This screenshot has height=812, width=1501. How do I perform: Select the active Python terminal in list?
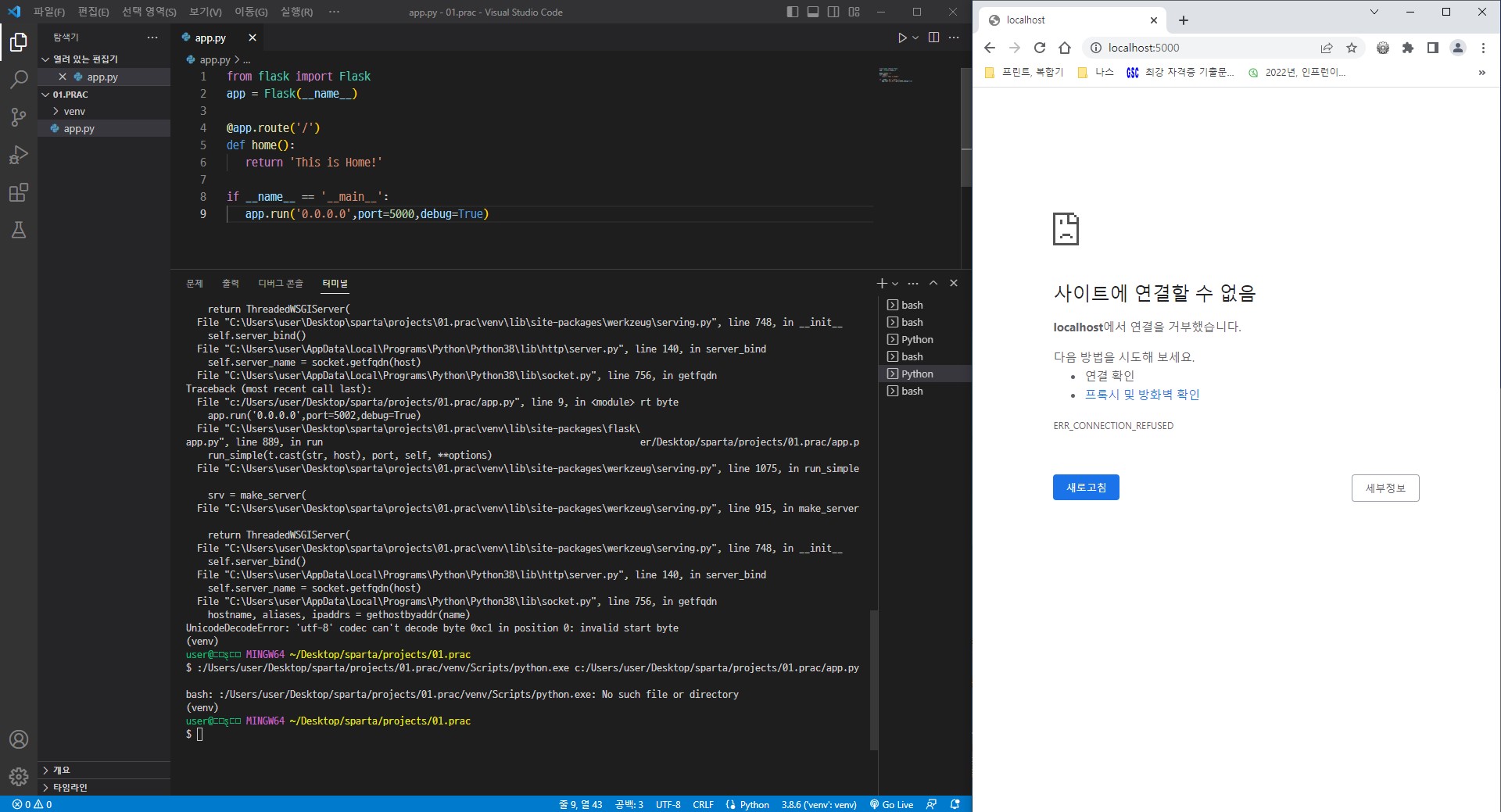click(x=925, y=374)
